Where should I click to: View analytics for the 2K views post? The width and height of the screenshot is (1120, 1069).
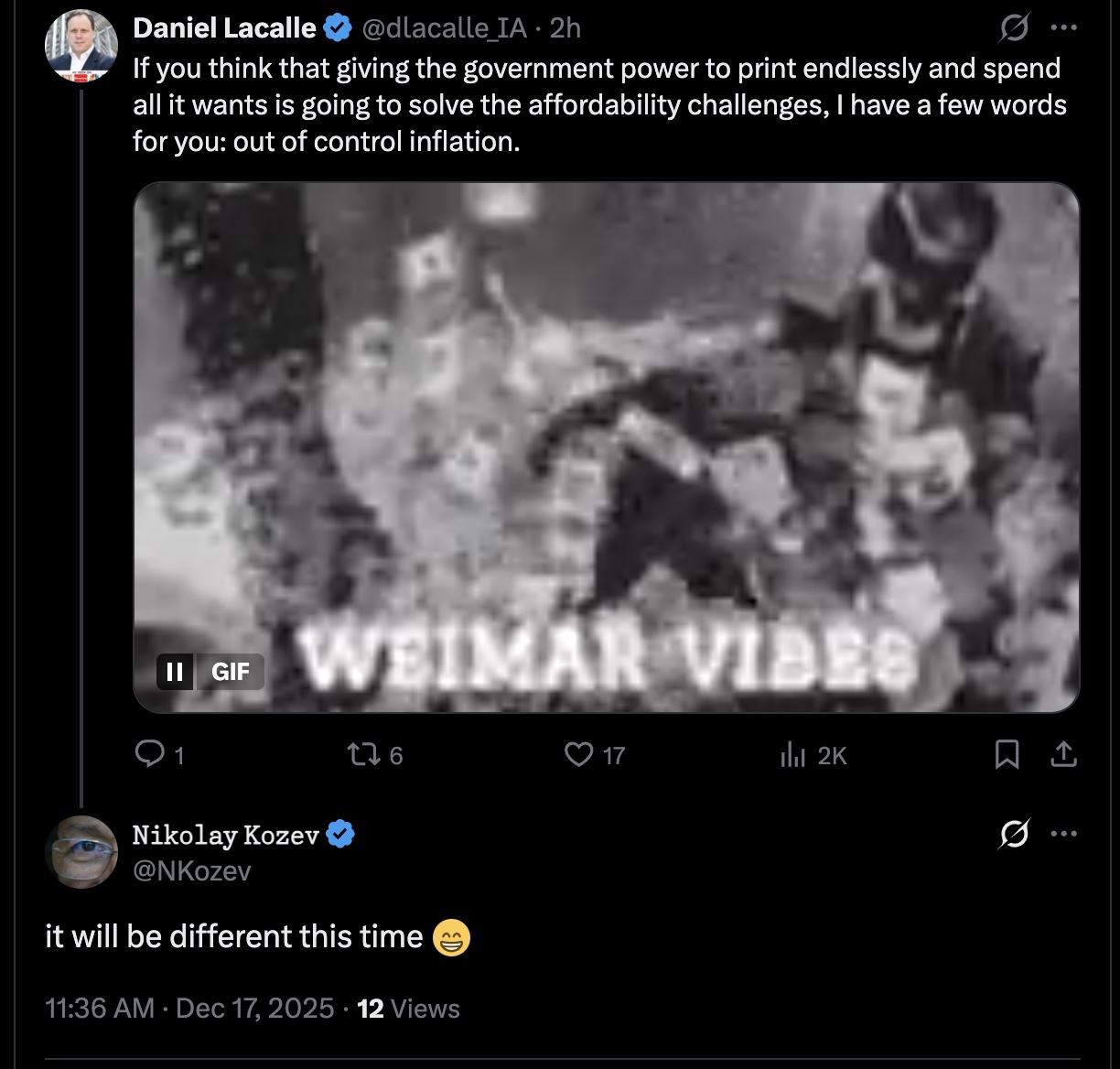click(x=792, y=754)
